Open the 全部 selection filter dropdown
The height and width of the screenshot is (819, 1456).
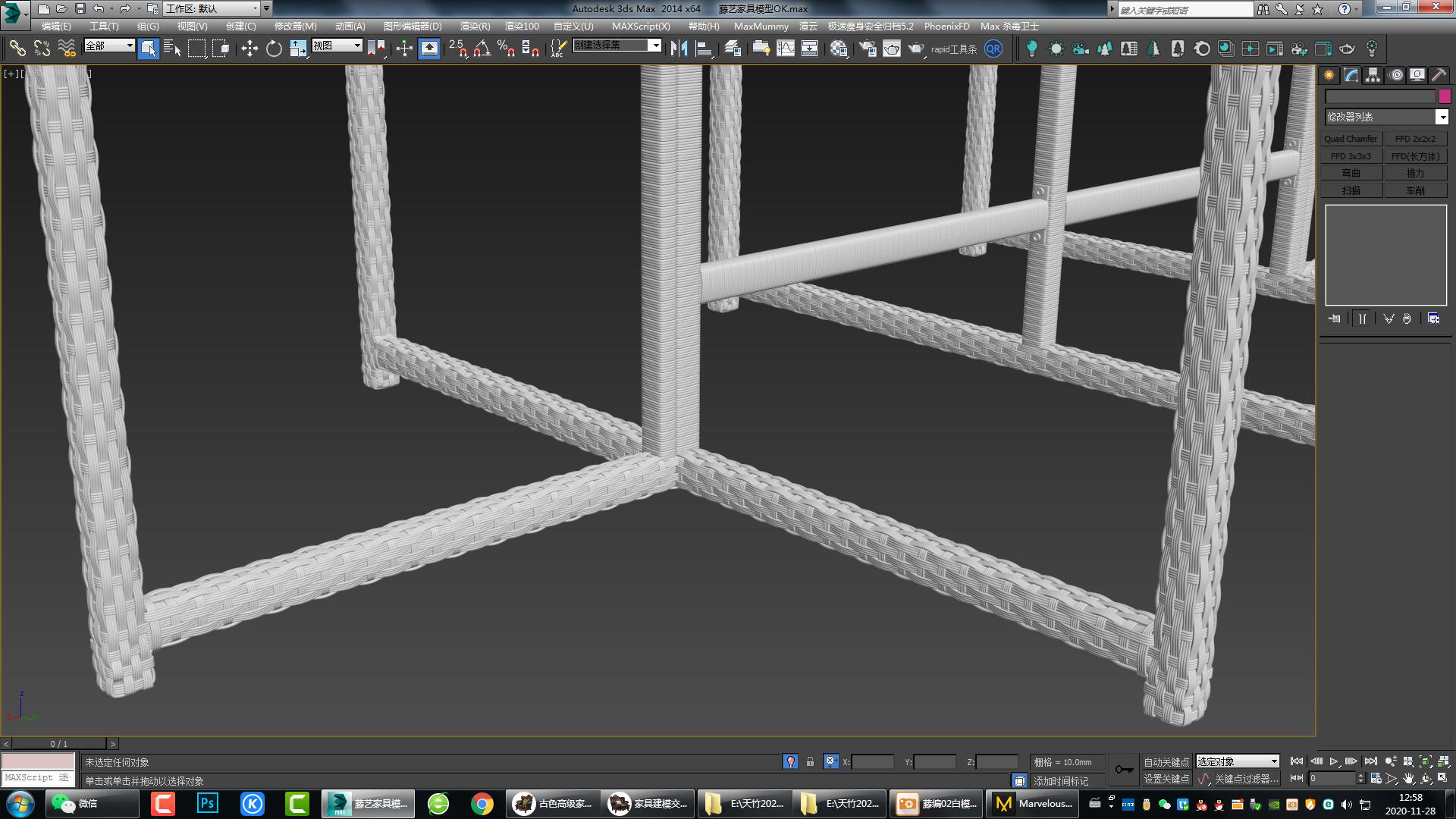tap(108, 45)
